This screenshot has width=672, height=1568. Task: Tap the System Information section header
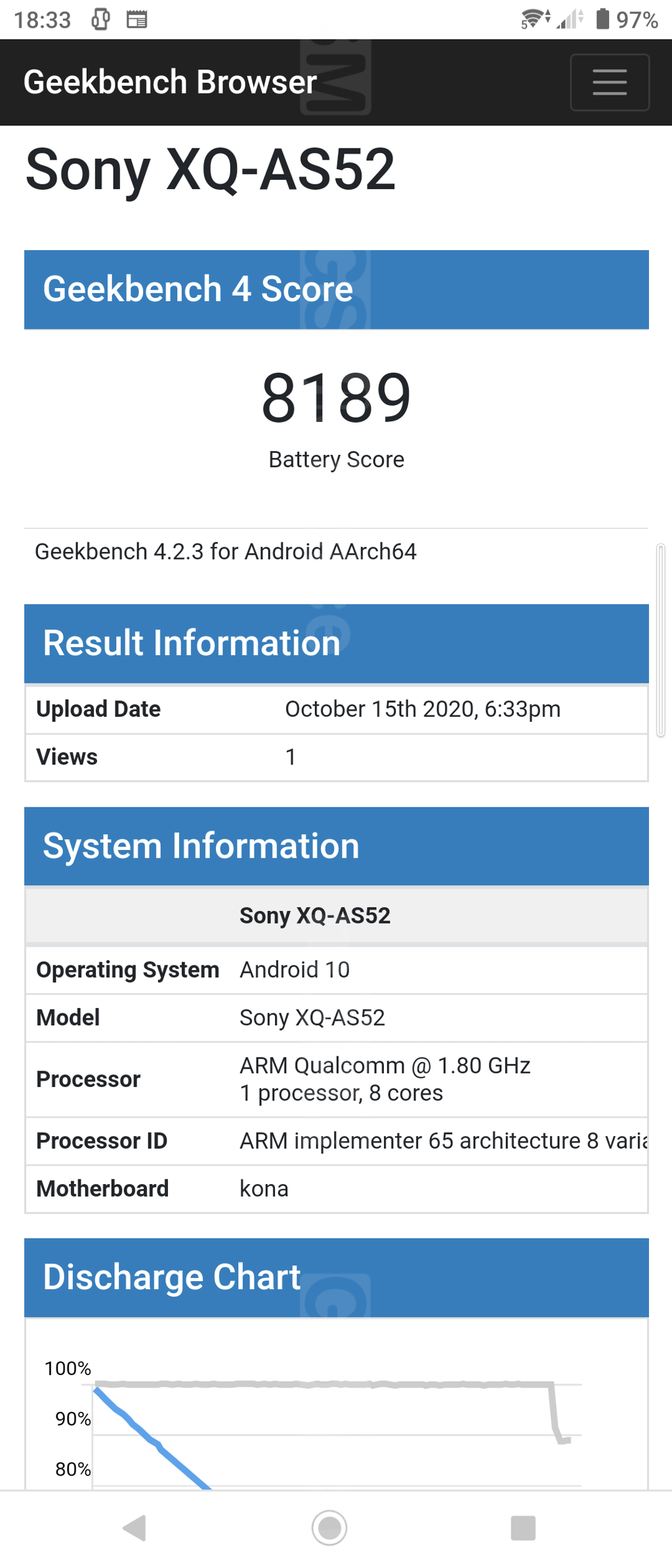336,846
